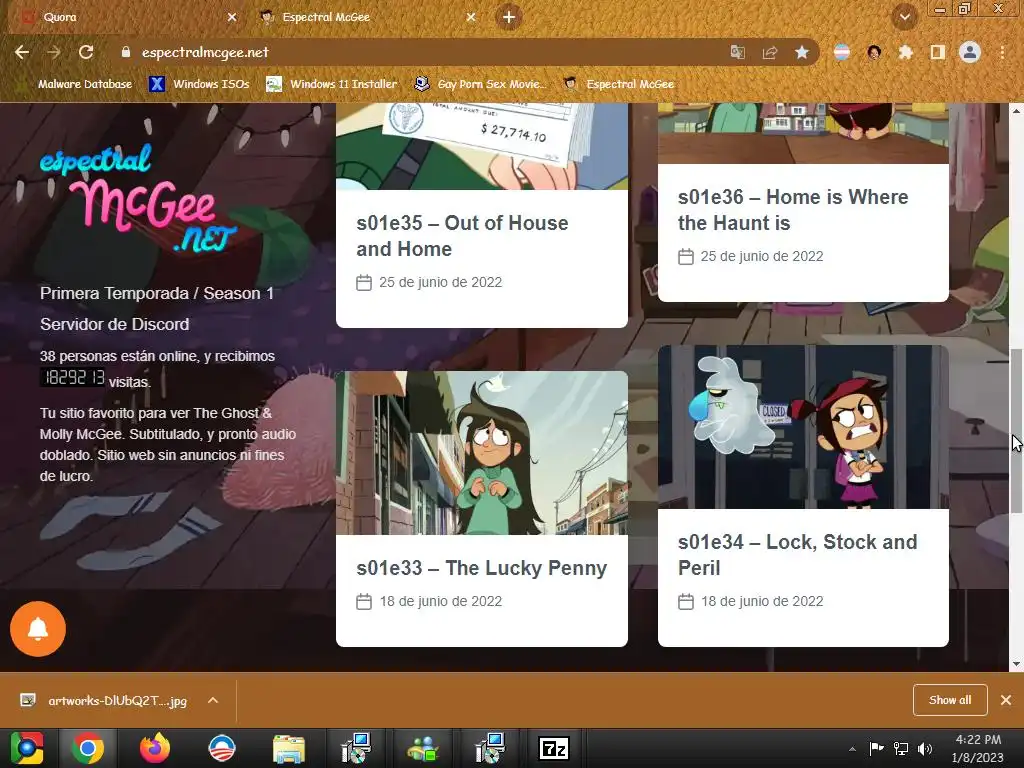Open the two-person messenger taskbar icon
The height and width of the screenshot is (768, 1024).
423,748
